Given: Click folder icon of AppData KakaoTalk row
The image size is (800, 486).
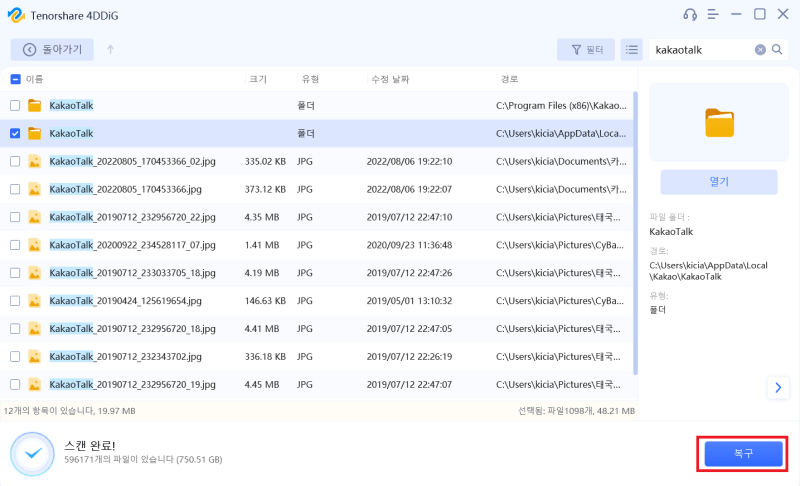Looking at the screenshot, I should pos(35,134).
